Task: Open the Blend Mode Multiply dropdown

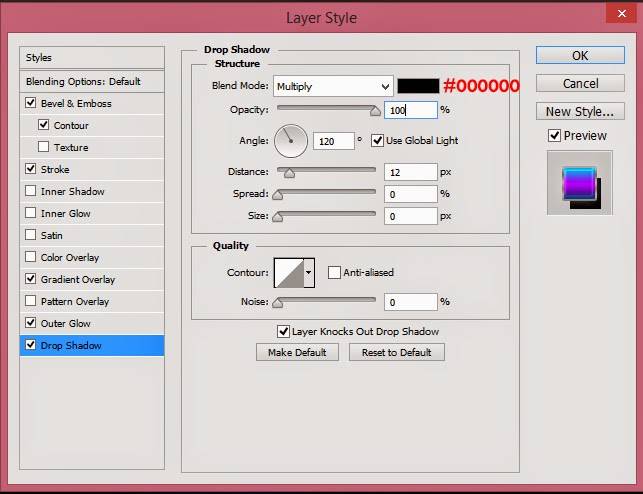Action: tap(332, 86)
